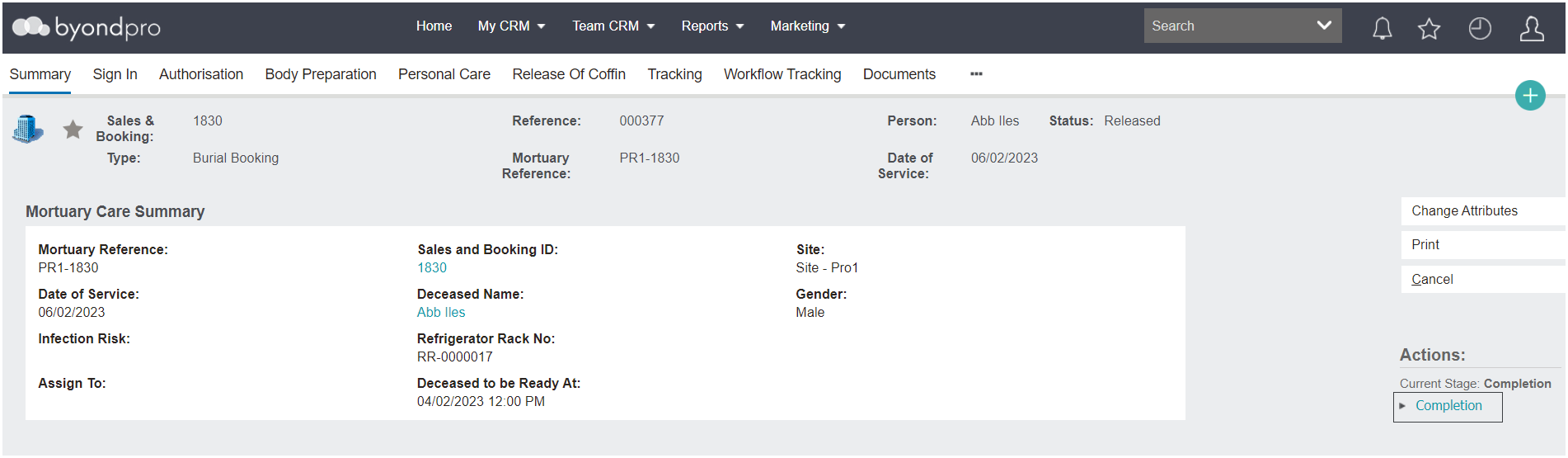Open the Abb Iles deceased name link
The image size is (1568, 458).
(x=441, y=313)
